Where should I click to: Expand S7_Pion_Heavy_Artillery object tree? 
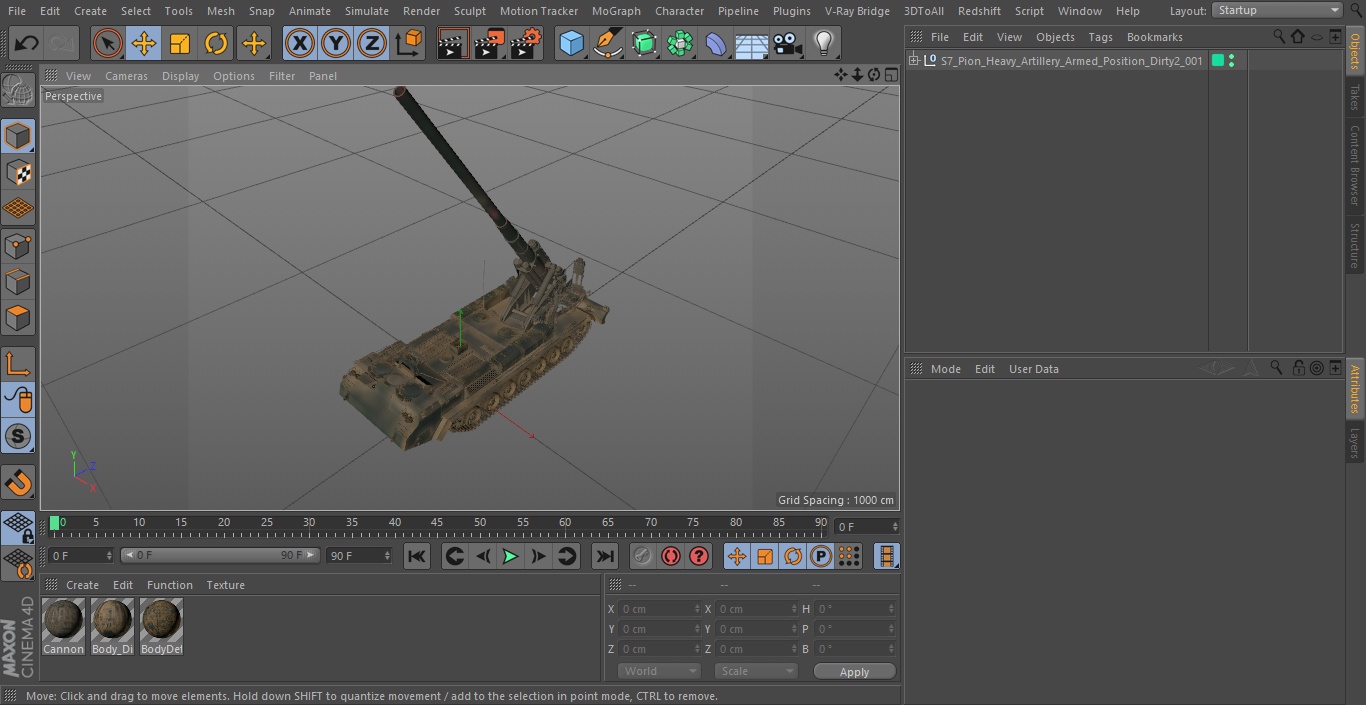pos(913,61)
